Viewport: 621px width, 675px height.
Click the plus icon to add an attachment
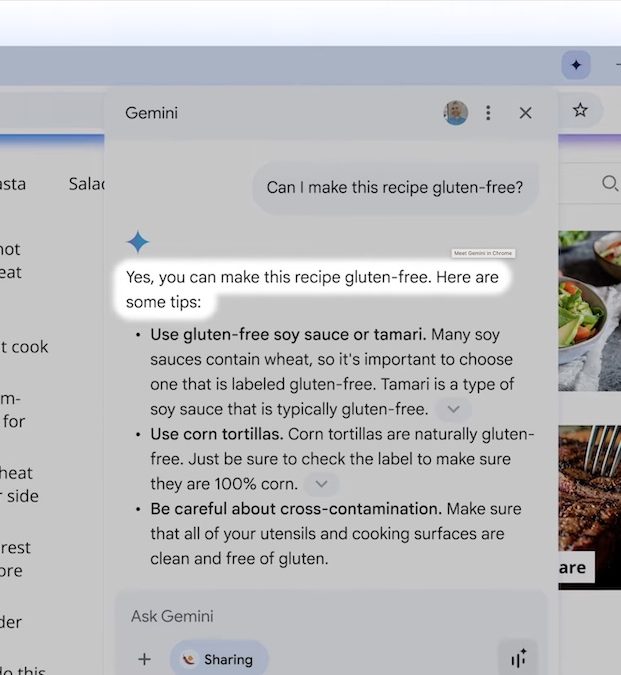(144, 659)
